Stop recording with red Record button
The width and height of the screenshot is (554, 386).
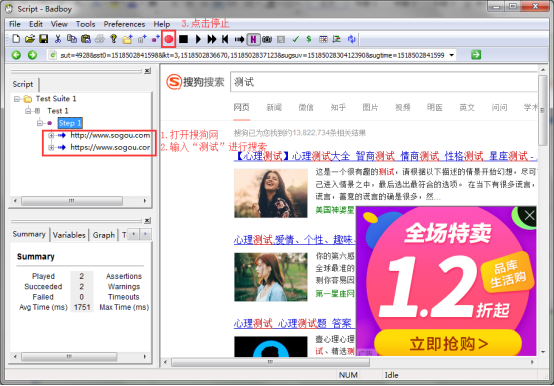pyautogui.click(x=169, y=39)
